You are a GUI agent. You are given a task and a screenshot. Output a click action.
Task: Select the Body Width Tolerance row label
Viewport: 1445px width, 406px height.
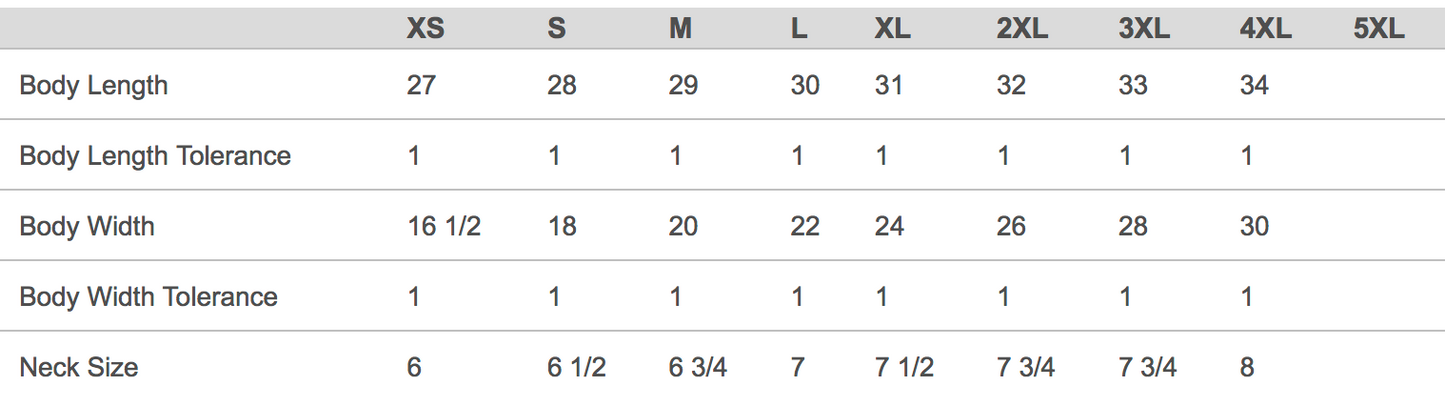(148, 297)
